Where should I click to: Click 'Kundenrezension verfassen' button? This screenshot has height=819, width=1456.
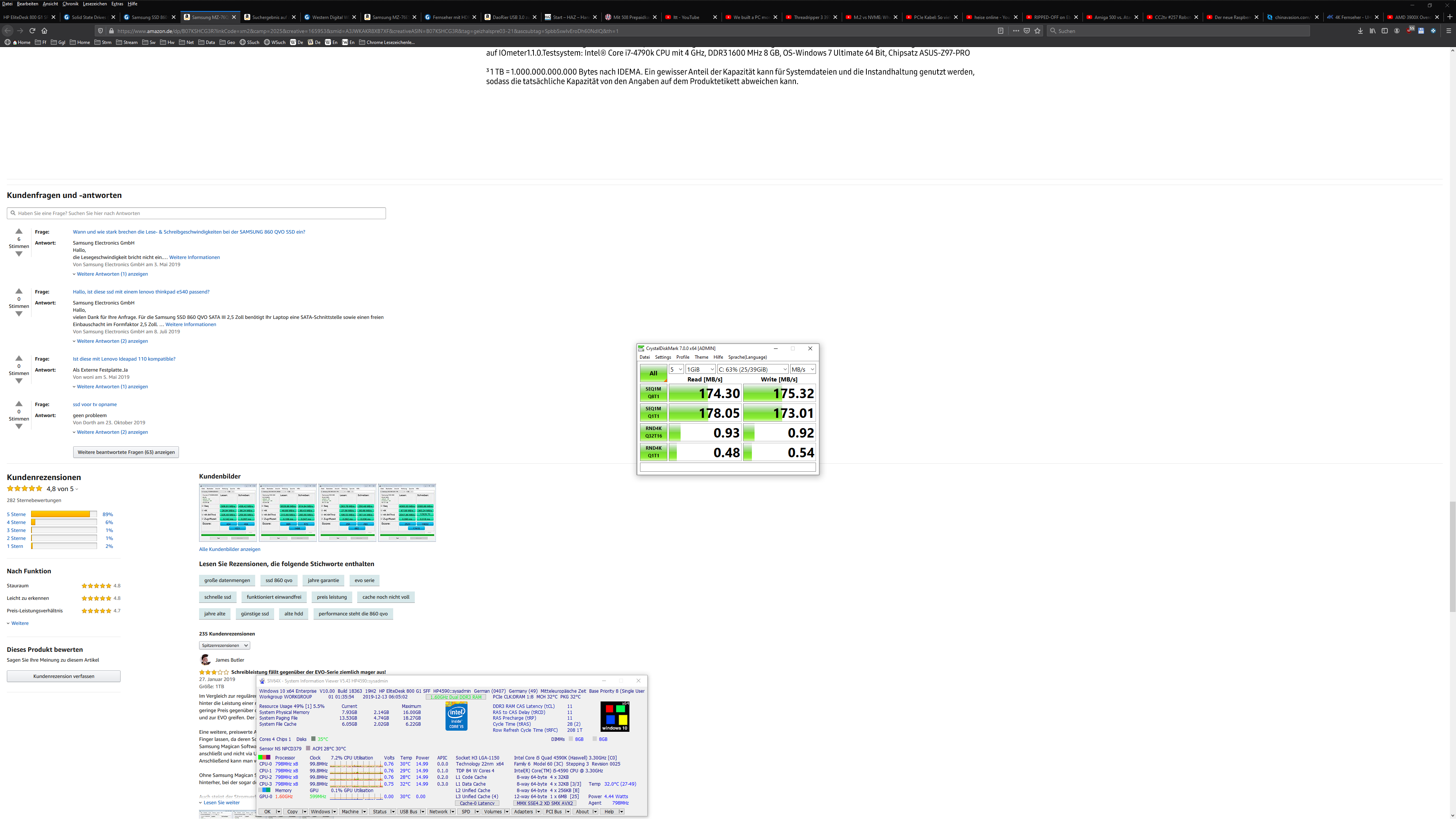[x=63, y=676]
